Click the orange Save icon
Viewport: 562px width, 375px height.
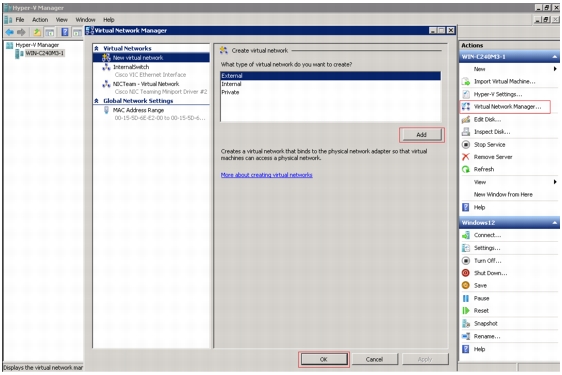click(x=466, y=285)
